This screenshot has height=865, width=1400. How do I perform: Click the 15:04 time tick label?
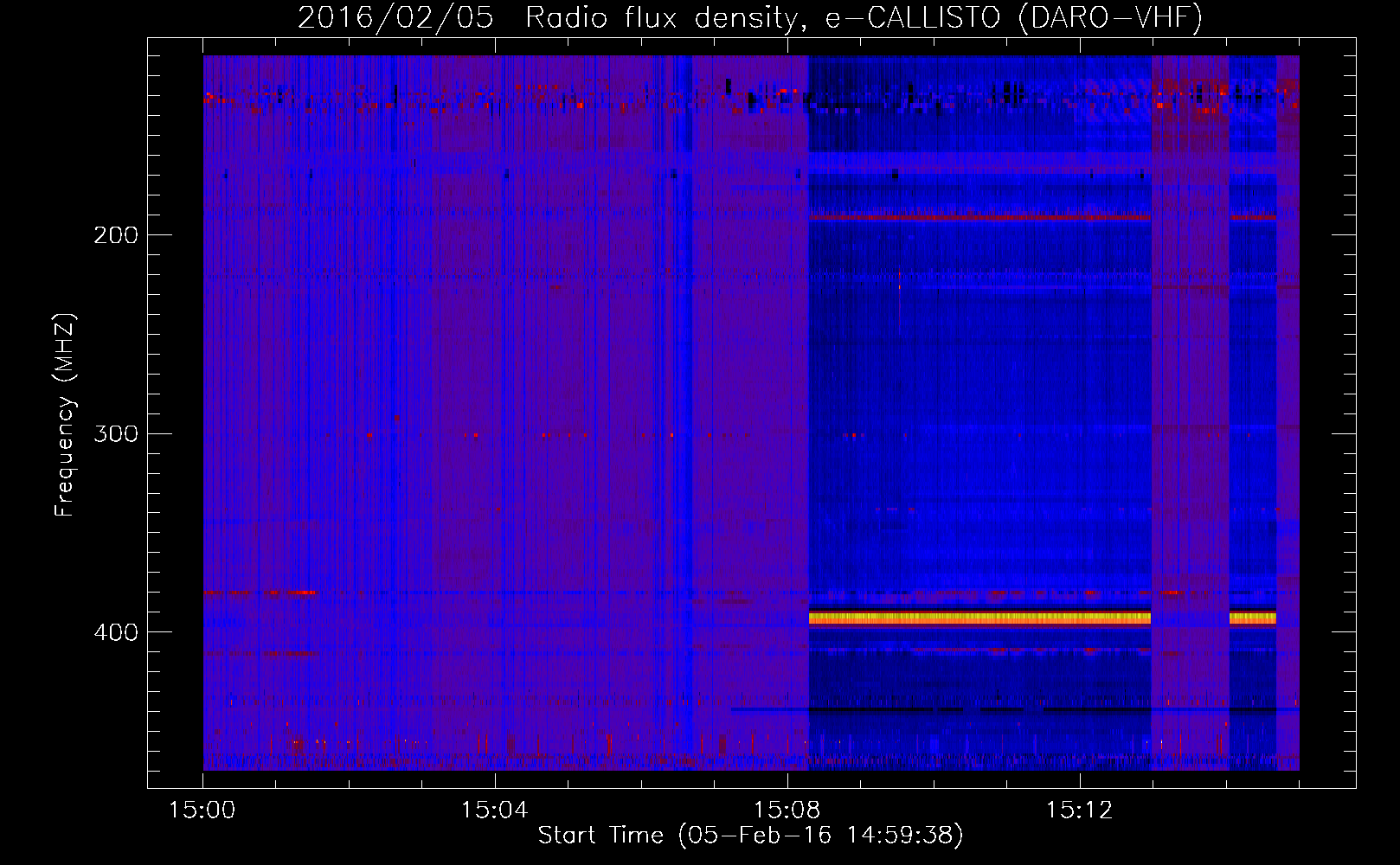[495, 810]
